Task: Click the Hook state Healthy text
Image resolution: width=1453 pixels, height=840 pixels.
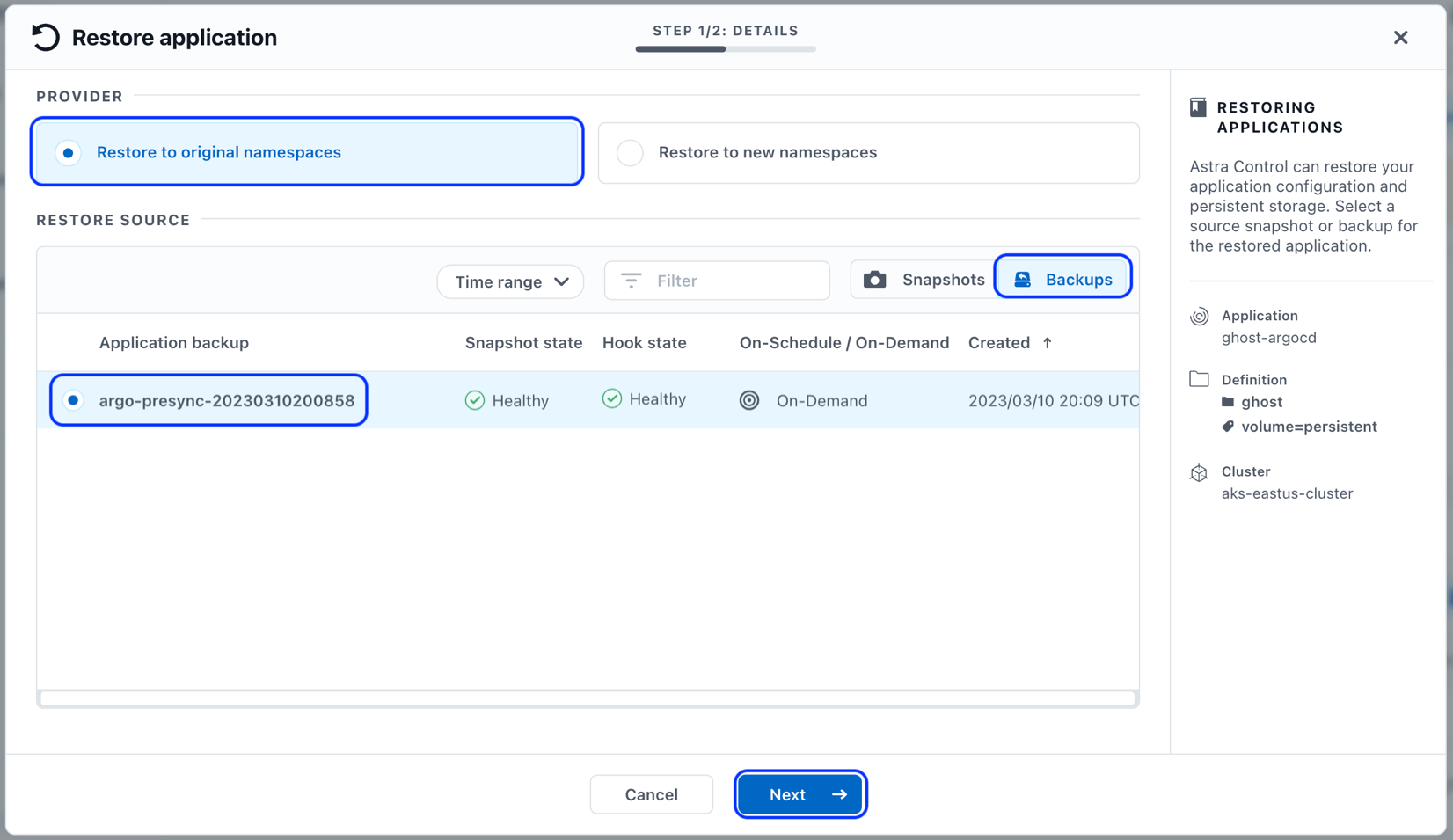Action: coord(658,398)
